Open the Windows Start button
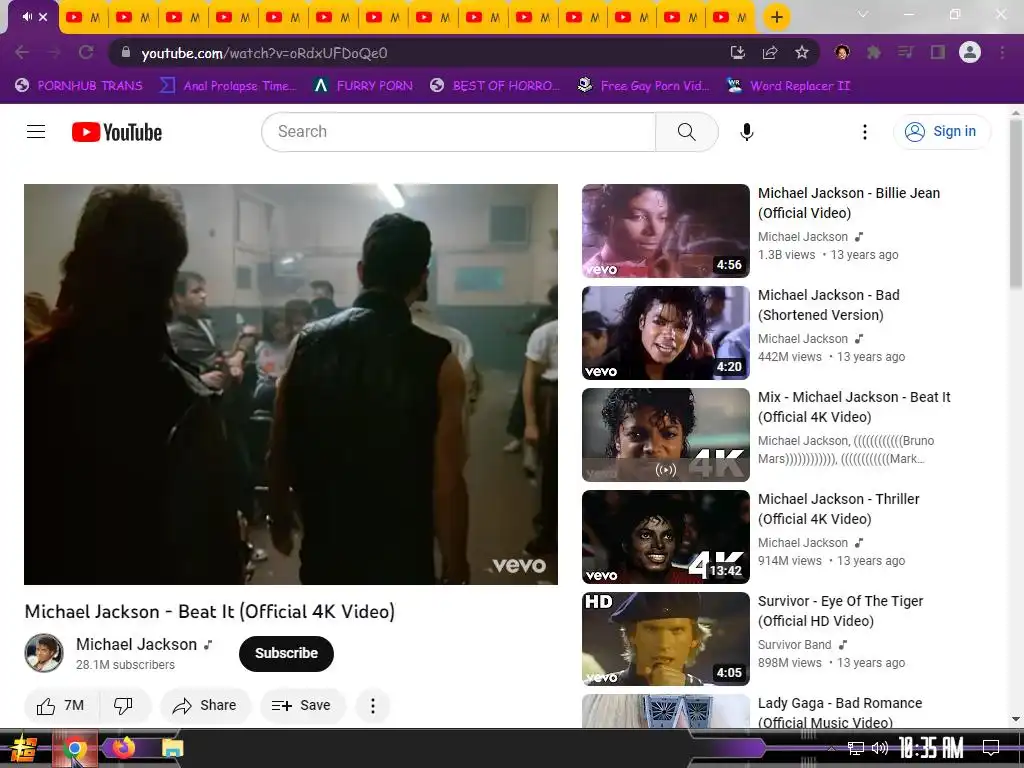This screenshot has height=768, width=1024. coord(24,748)
